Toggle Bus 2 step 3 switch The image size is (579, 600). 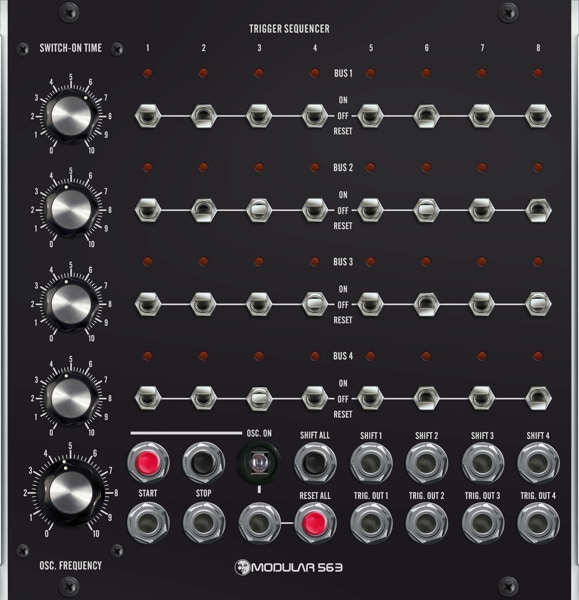click(x=259, y=210)
